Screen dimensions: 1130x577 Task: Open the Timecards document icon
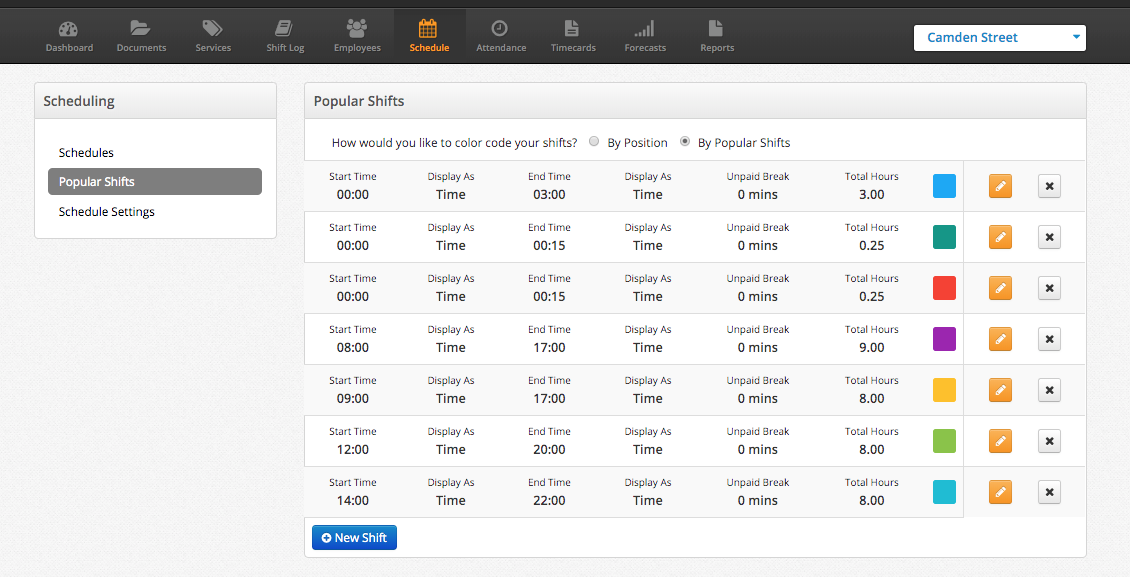pos(572,29)
